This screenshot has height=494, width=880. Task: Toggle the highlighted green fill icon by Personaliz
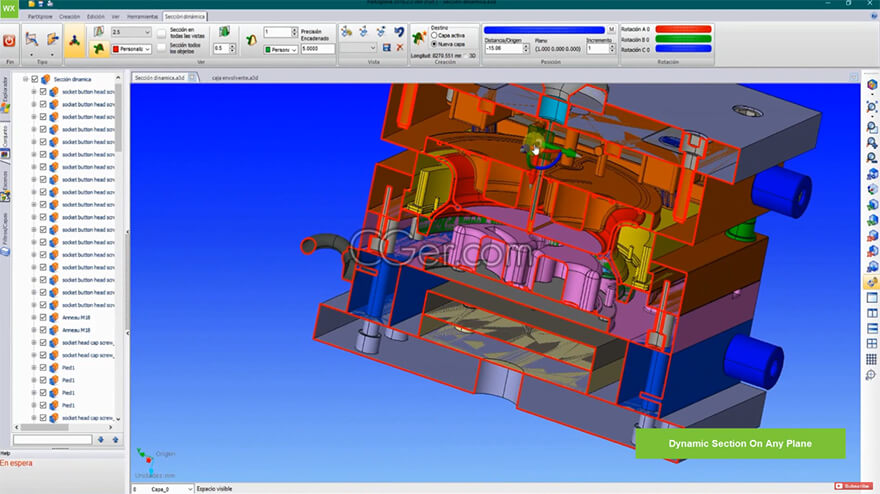pyautogui.click(x=99, y=49)
